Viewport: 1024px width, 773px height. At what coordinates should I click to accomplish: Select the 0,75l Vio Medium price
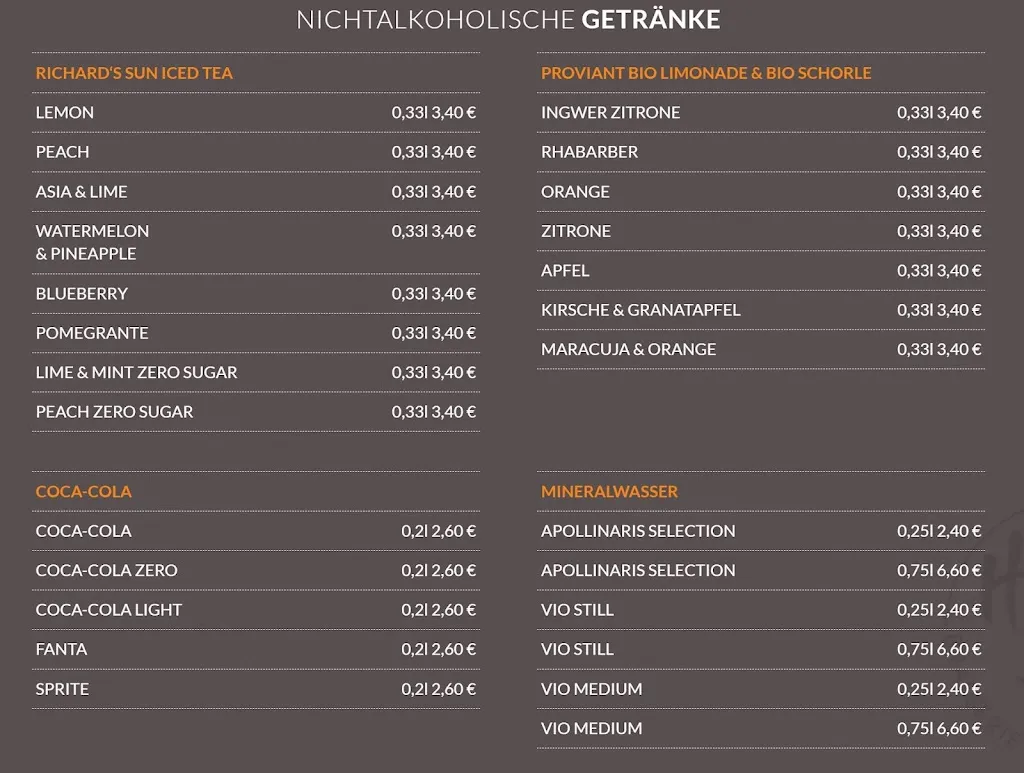click(x=939, y=728)
